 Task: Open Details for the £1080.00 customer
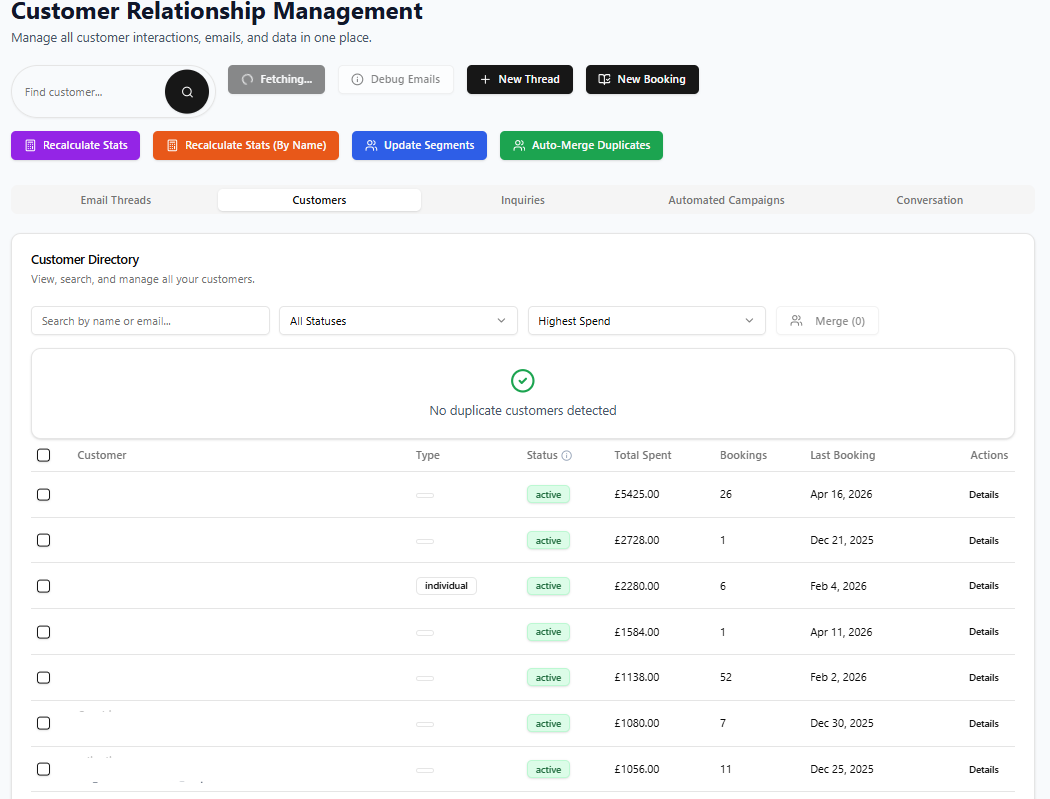[984, 723]
